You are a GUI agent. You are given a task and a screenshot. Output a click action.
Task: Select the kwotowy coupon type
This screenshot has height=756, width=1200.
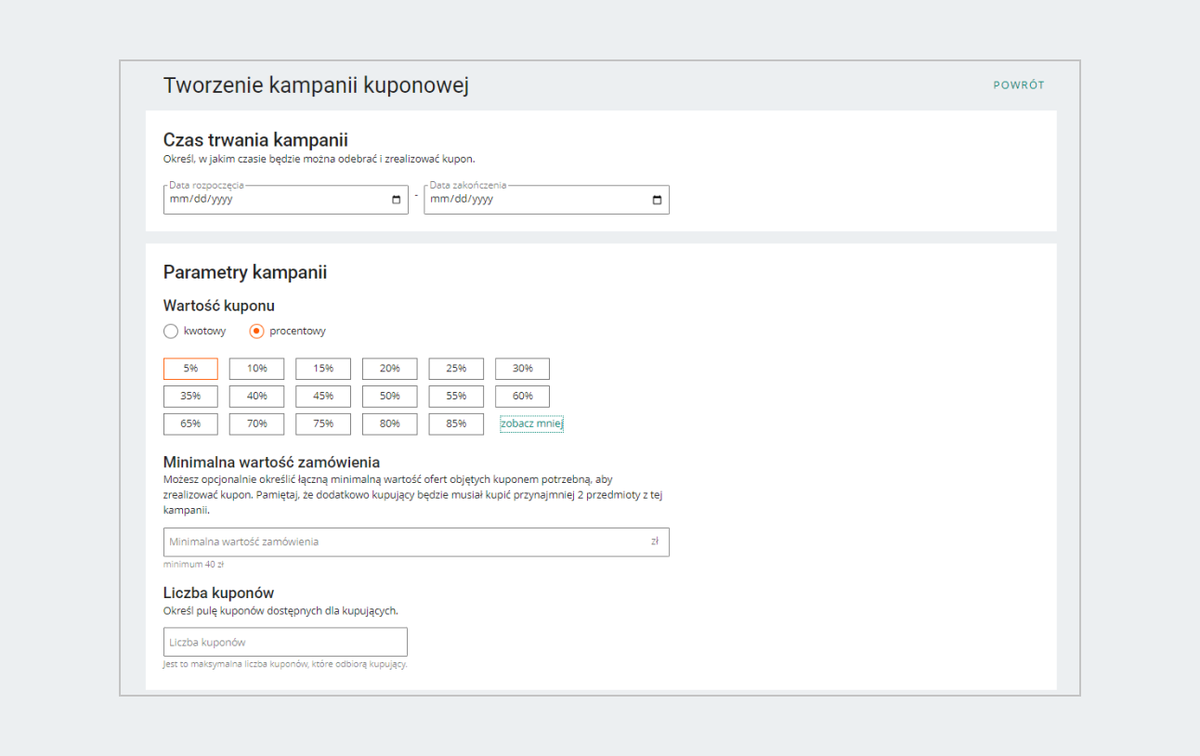point(171,331)
